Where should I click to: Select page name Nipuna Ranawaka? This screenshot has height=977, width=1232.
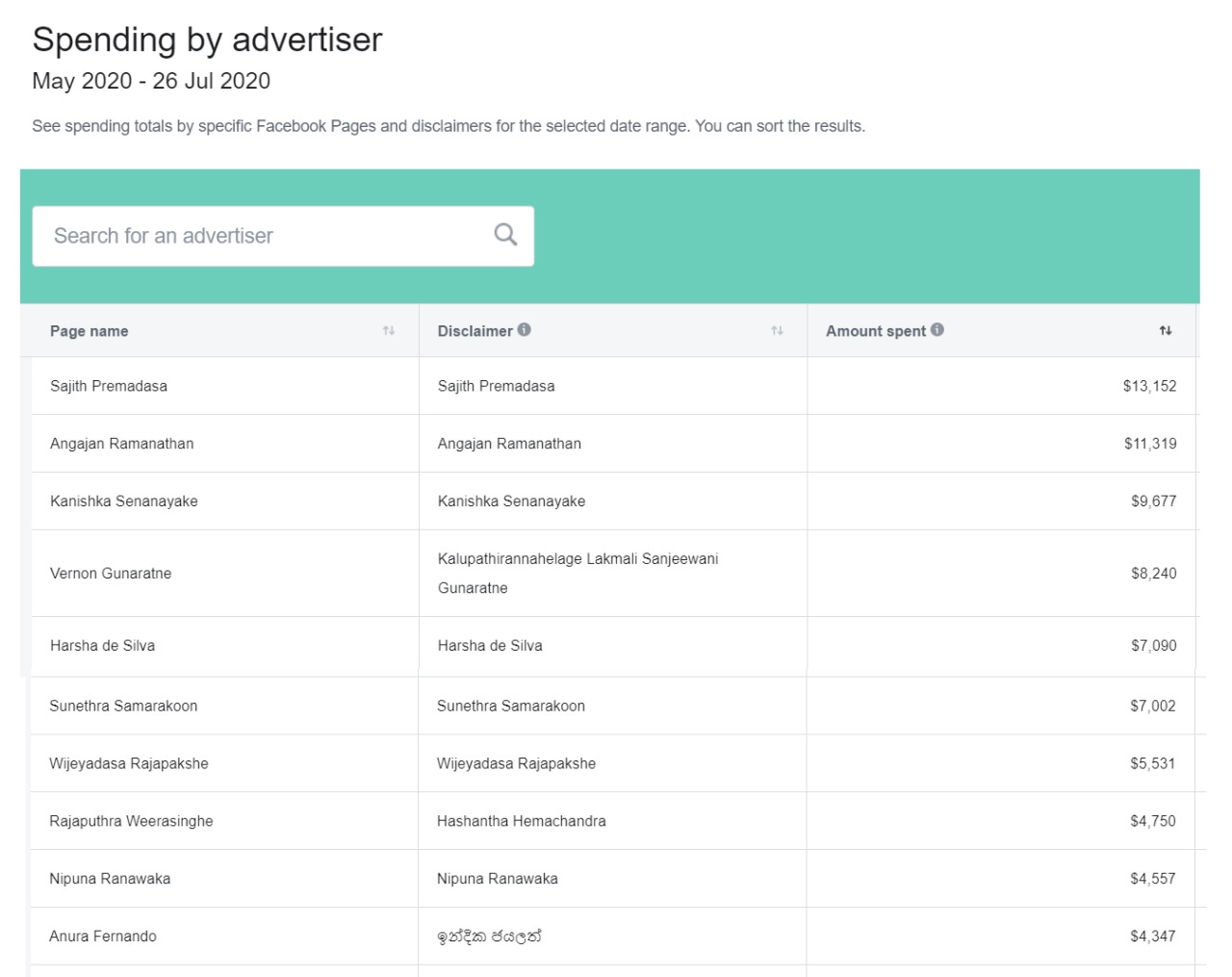pyautogui.click(x=110, y=879)
